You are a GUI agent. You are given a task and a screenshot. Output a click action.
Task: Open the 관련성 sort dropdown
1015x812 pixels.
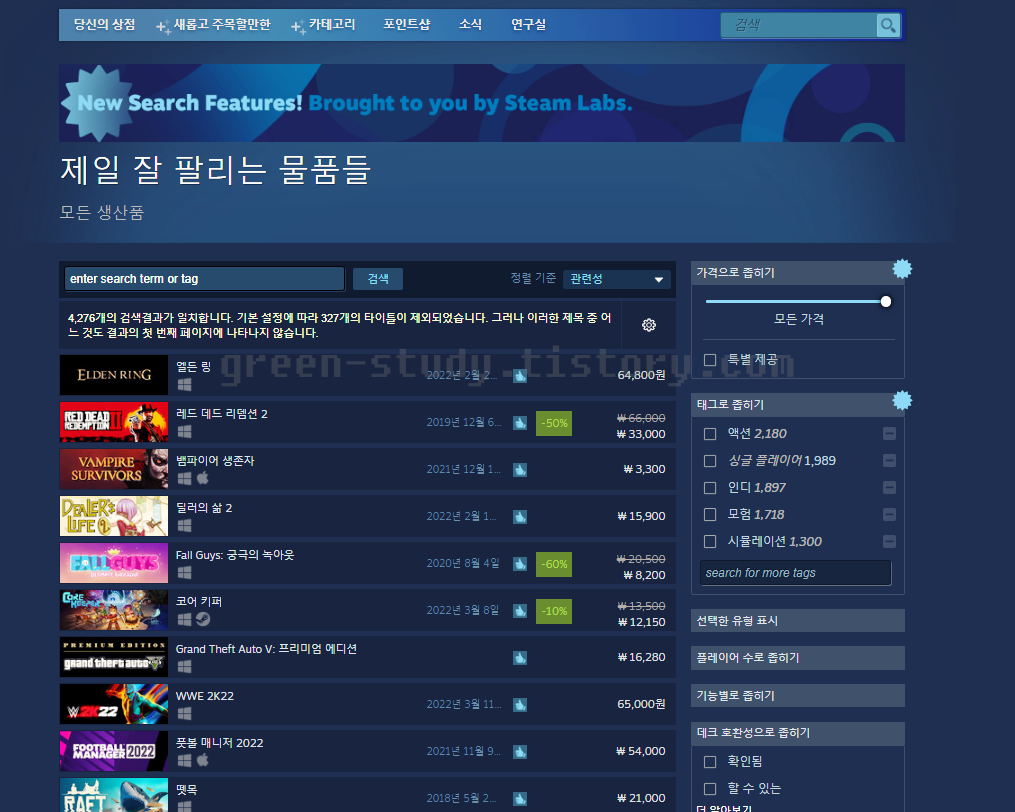tap(616, 279)
